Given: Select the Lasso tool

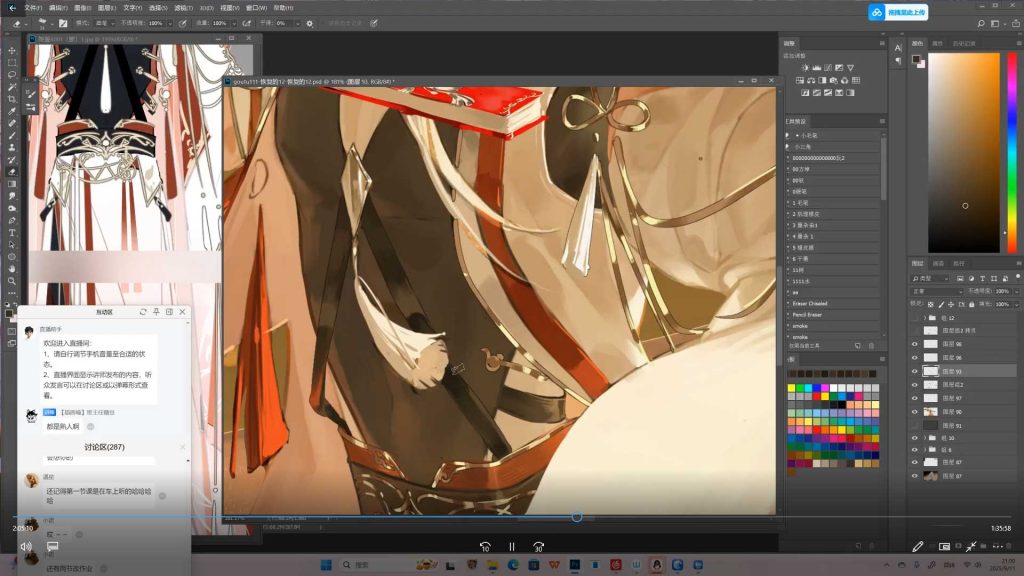Looking at the screenshot, I should click(x=12, y=74).
